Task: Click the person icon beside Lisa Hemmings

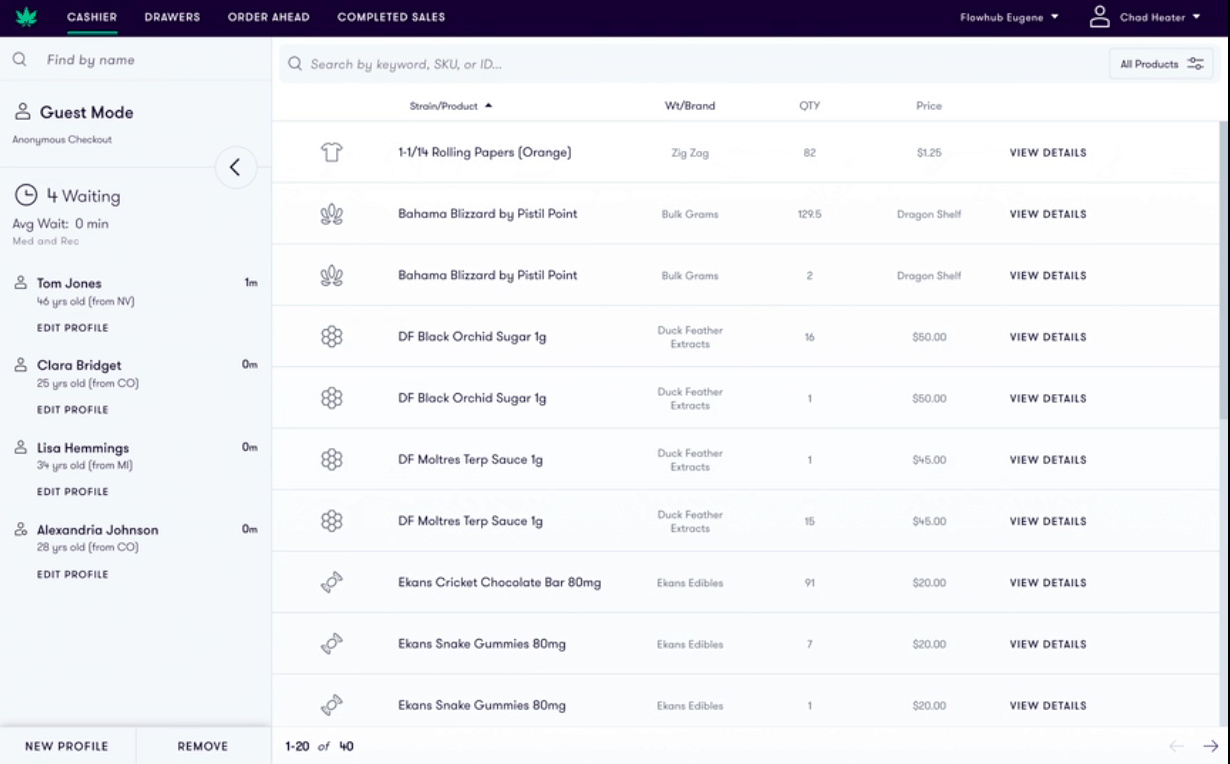Action: [x=21, y=448]
